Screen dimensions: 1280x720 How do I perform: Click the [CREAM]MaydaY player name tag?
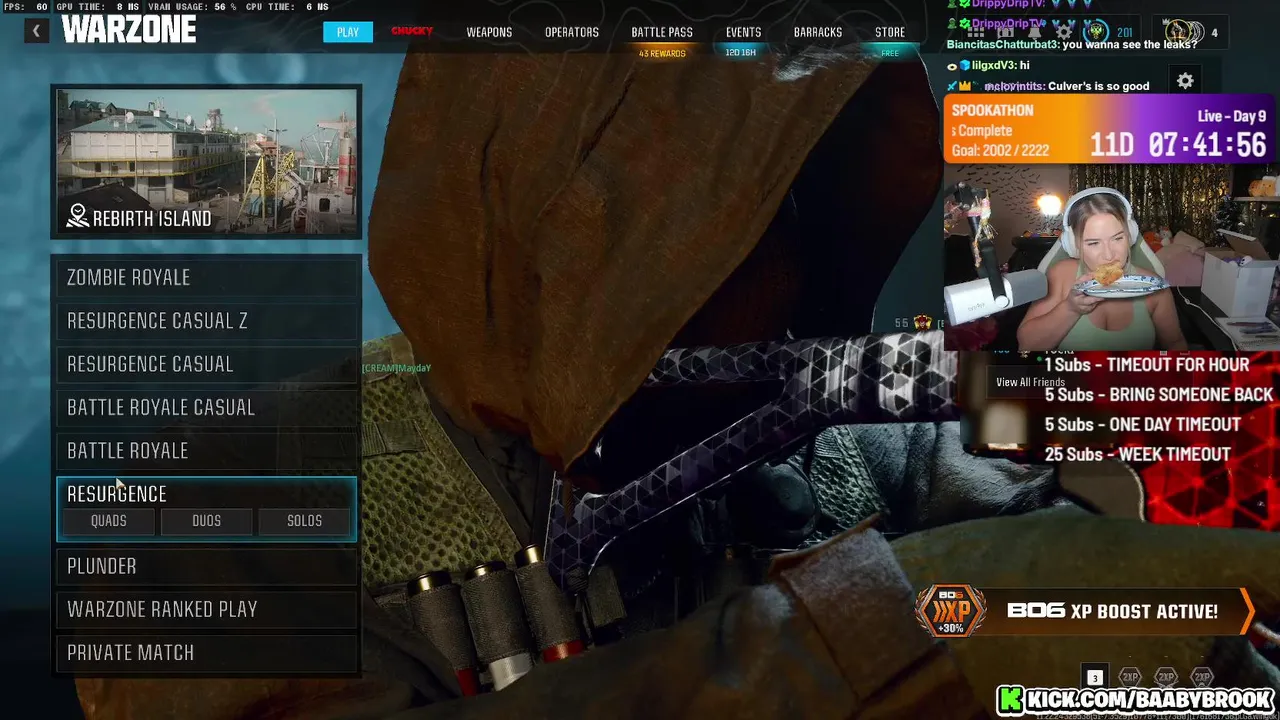click(397, 368)
